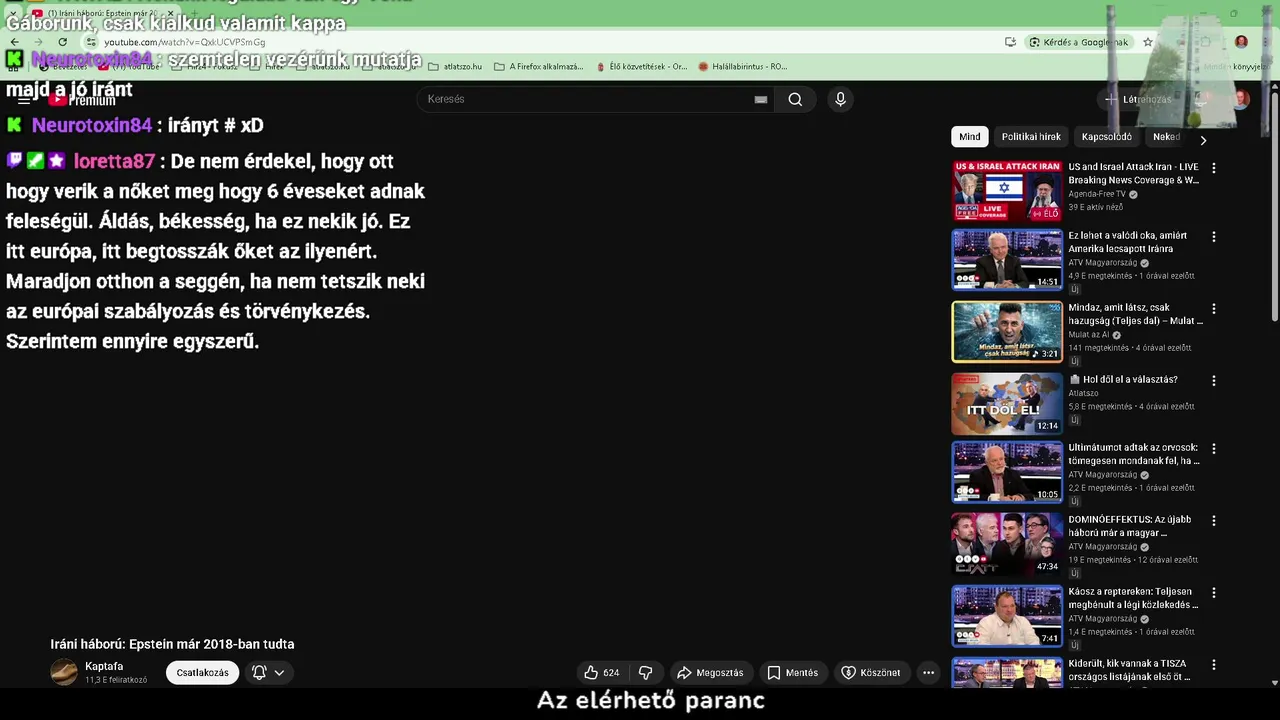Select the Mind filter chip
Viewport: 1280px width, 720px height.
(970, 137)
